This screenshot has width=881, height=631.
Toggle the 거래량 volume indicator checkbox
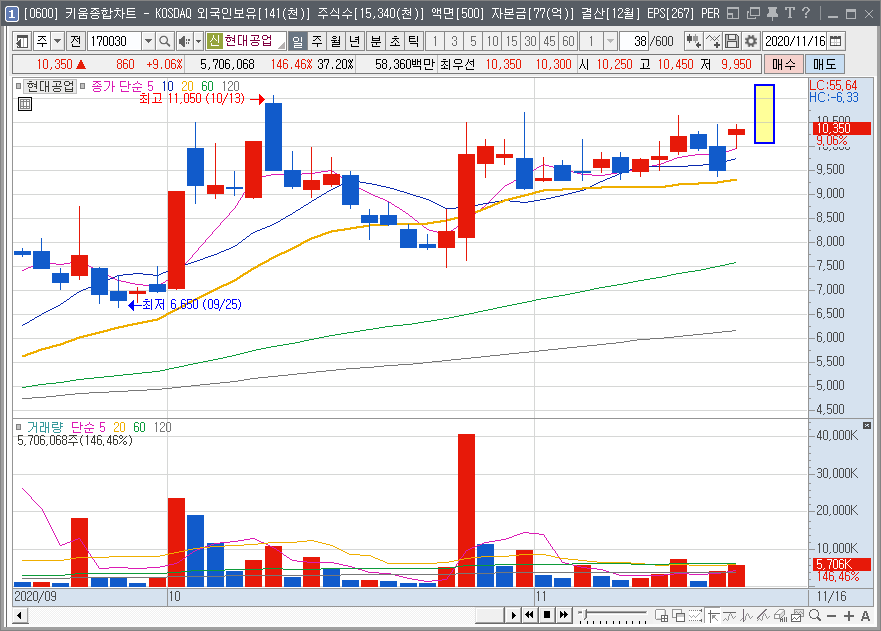(19, 427)
